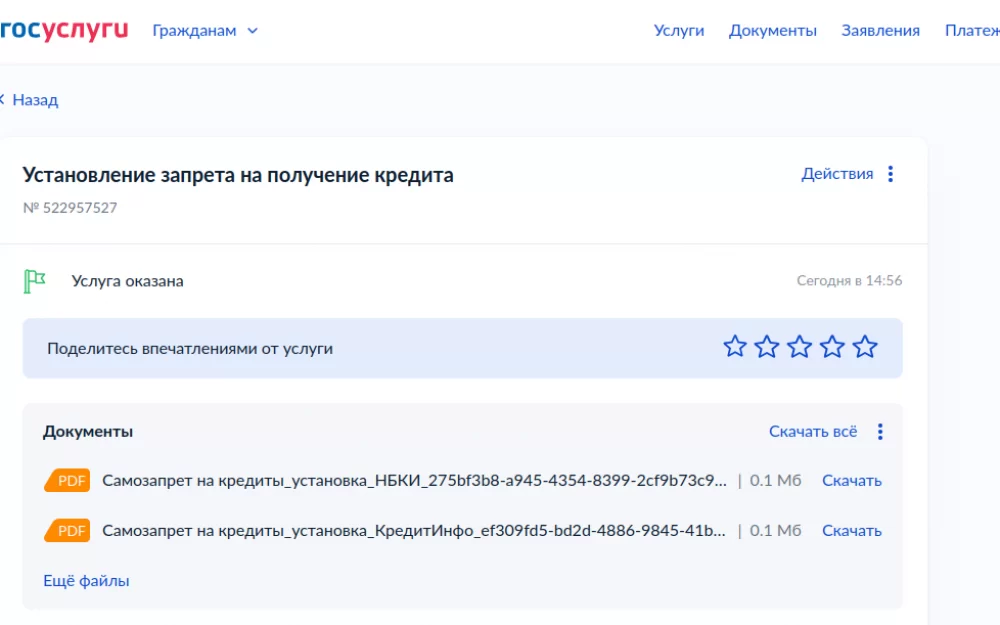Viewport: 1000px width, 625px height.
Task: Click the PDF icon for the КредитИнфо document
Action: click(x=66, y=530)
